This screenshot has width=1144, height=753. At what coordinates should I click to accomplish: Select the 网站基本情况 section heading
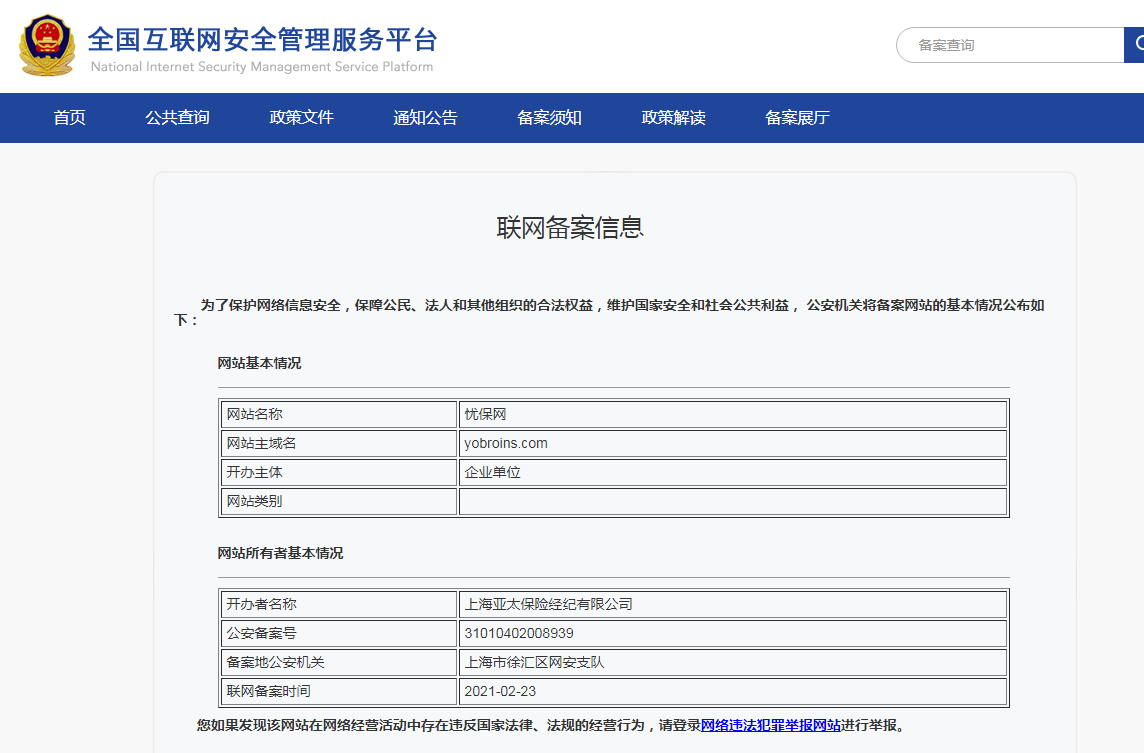[x=259, y=363]
